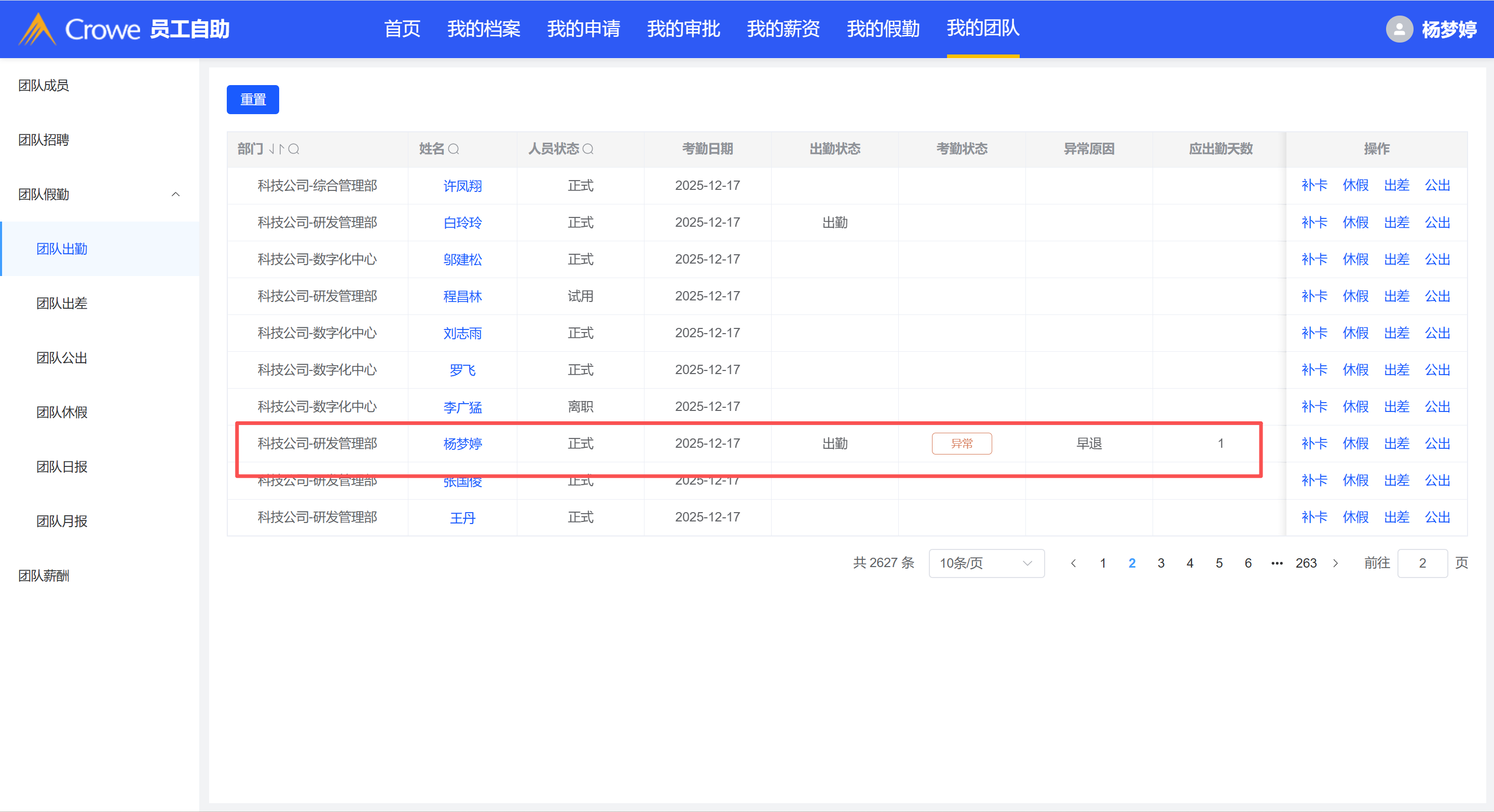This screenshot has height=812, width=1494.
Task: Click pagination ellipsis to jump pages
Action: coord(1277,563)
